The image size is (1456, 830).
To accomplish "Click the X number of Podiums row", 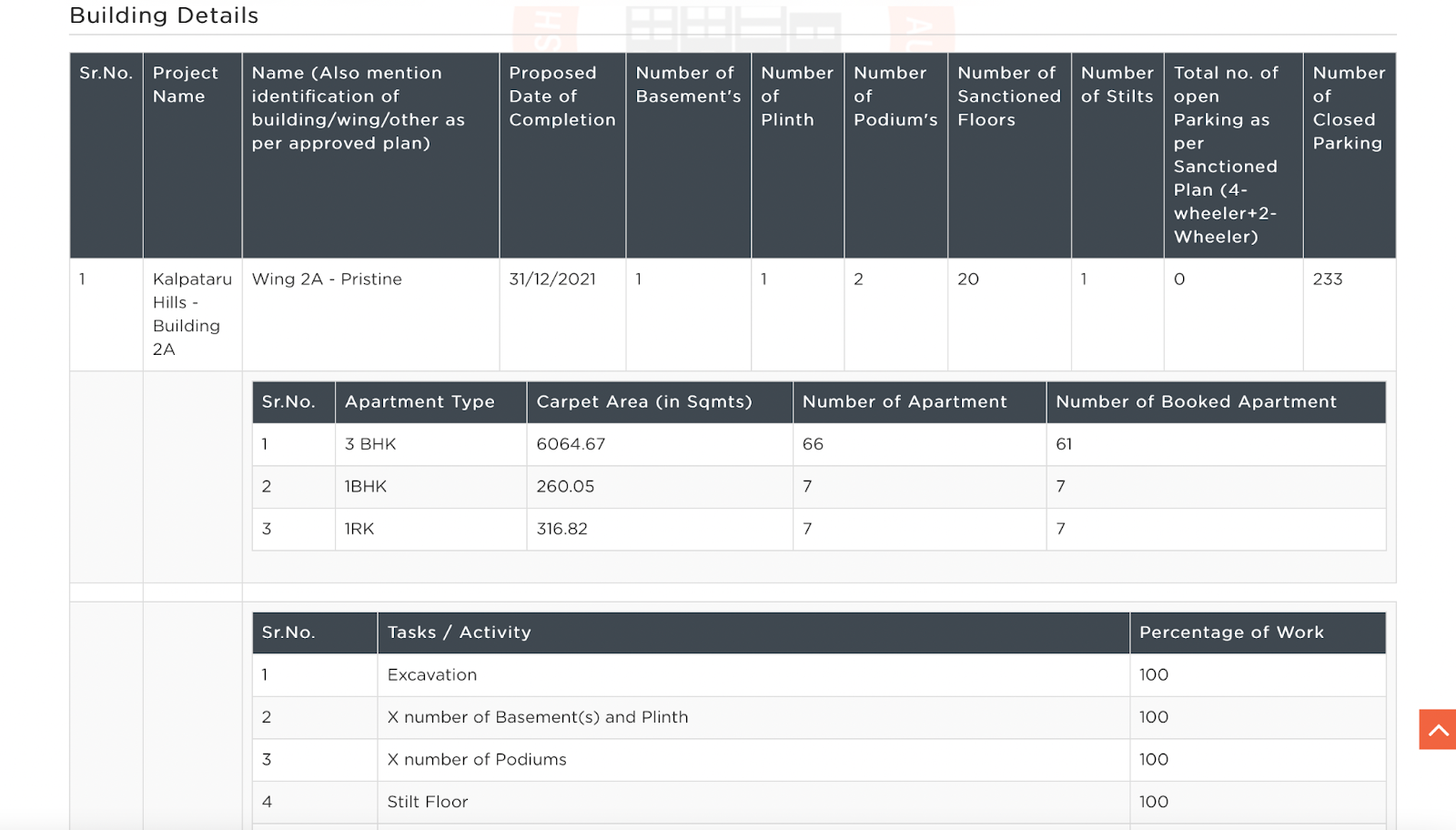I will (x=819, y=760).
